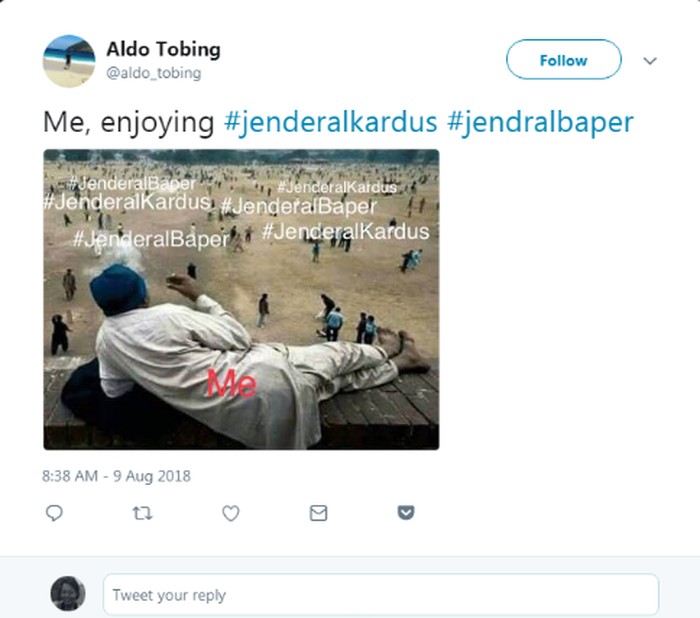Viewport: 700px width, 618px height.
Task: Expand the tweet options chevron menu
Action: point(650,60)
